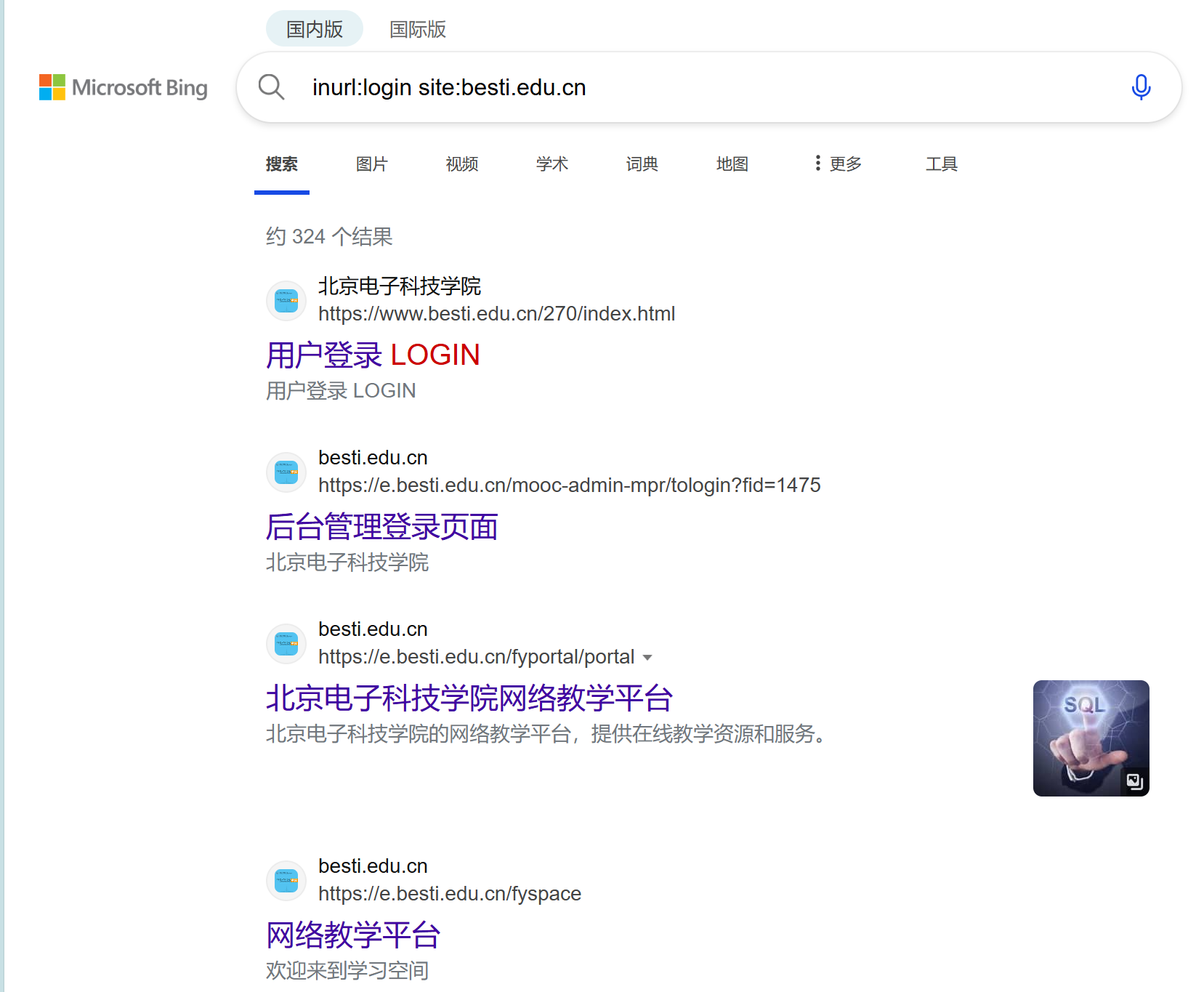Image resolution: width=1204 pixels, height=992 pixels.
Task: Click besti.edu.cn site name above mooc-admin URL
Action: (373, 458)
